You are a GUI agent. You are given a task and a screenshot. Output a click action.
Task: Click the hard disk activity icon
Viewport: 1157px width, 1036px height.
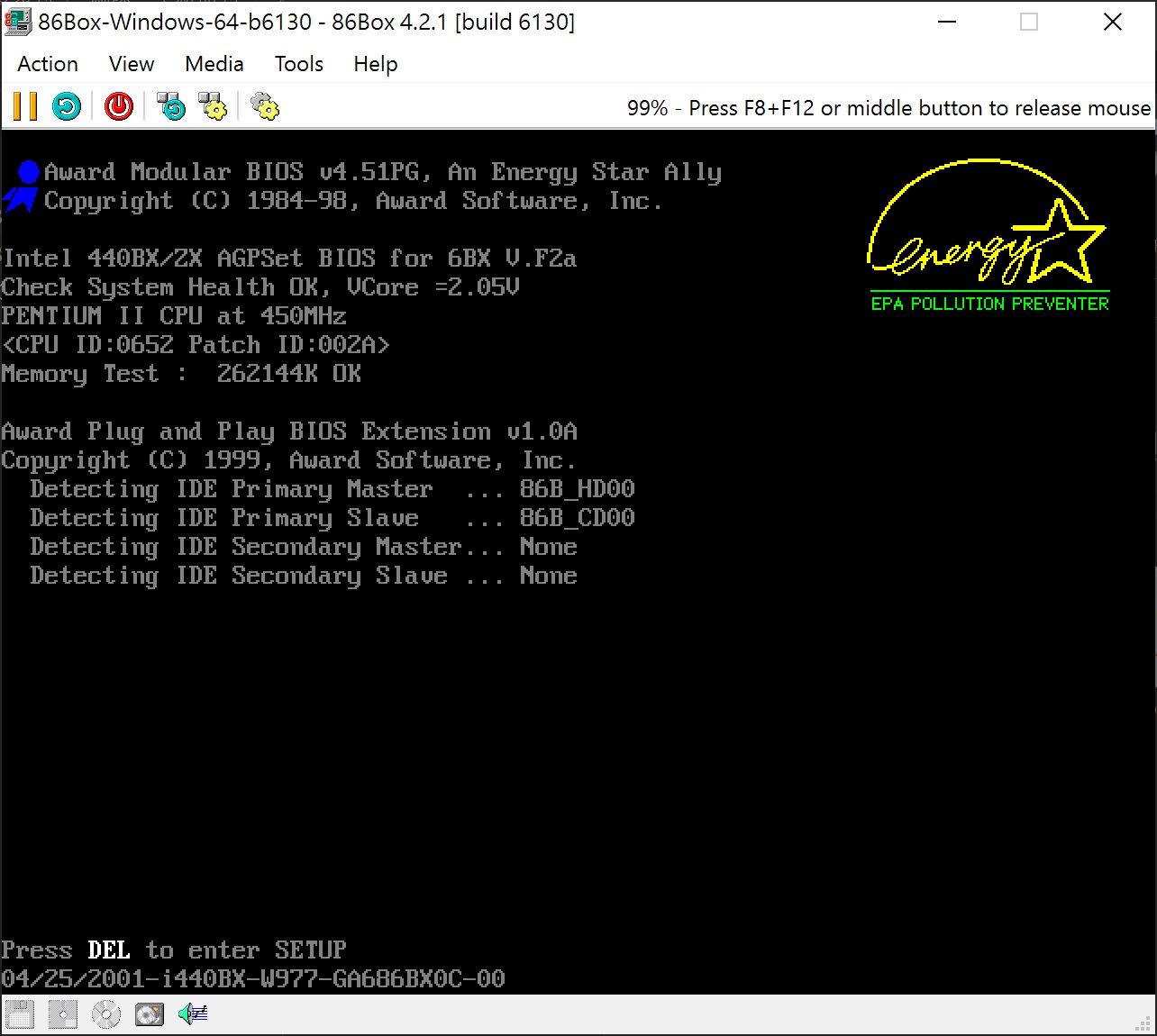coord(149,1013)
